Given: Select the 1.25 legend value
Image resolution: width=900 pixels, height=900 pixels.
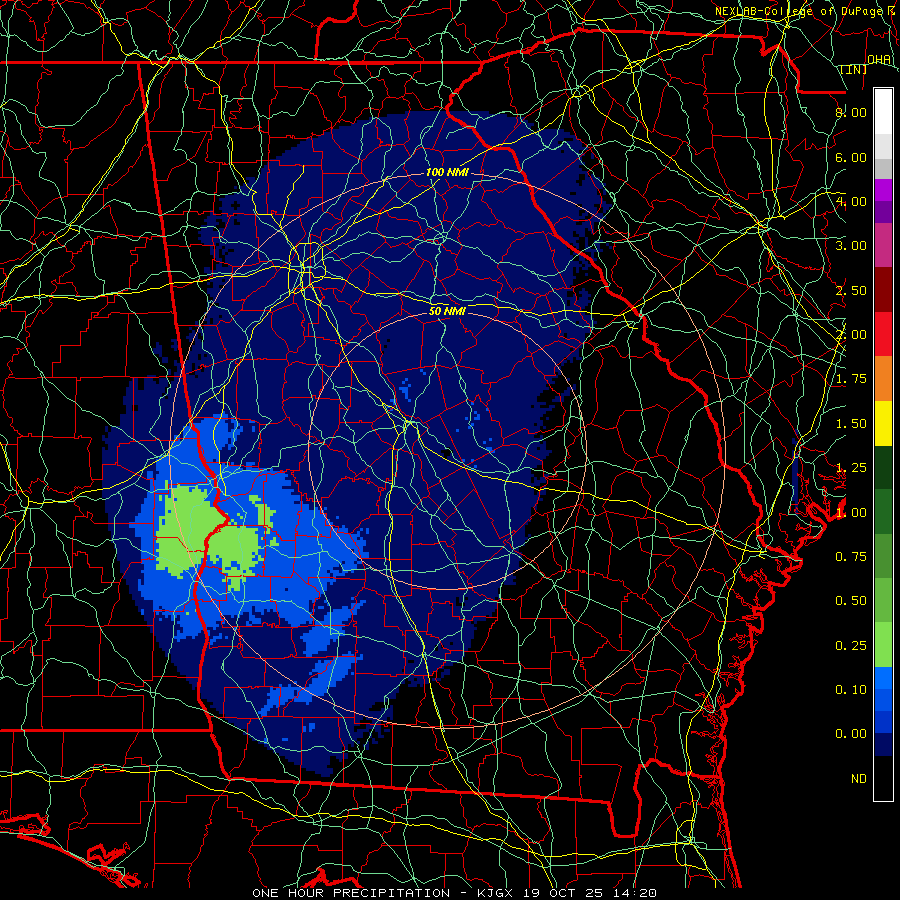Looking at the screenshot, I should coord(851,468).
